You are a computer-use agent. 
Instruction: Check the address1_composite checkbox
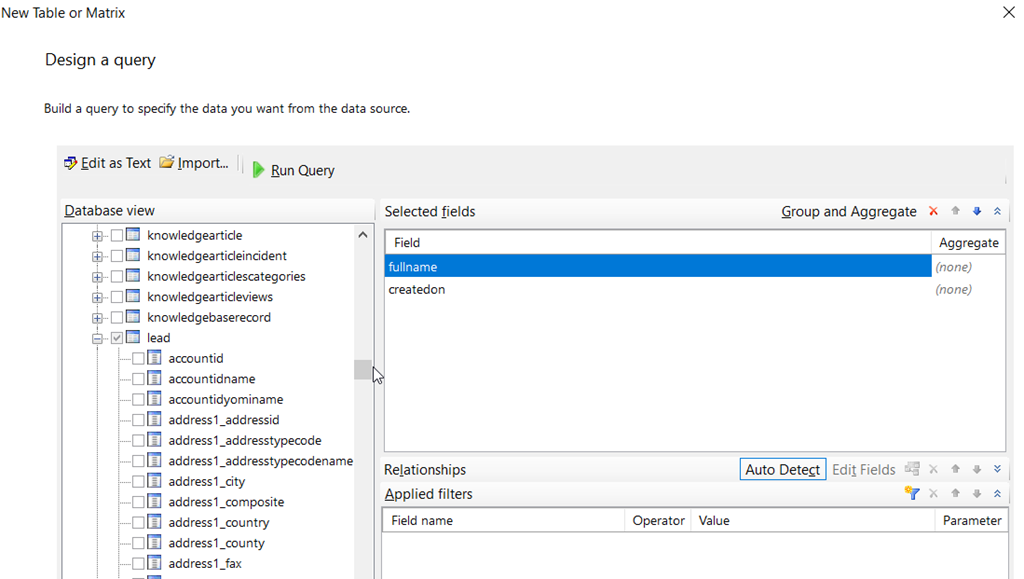click(138, 502)
